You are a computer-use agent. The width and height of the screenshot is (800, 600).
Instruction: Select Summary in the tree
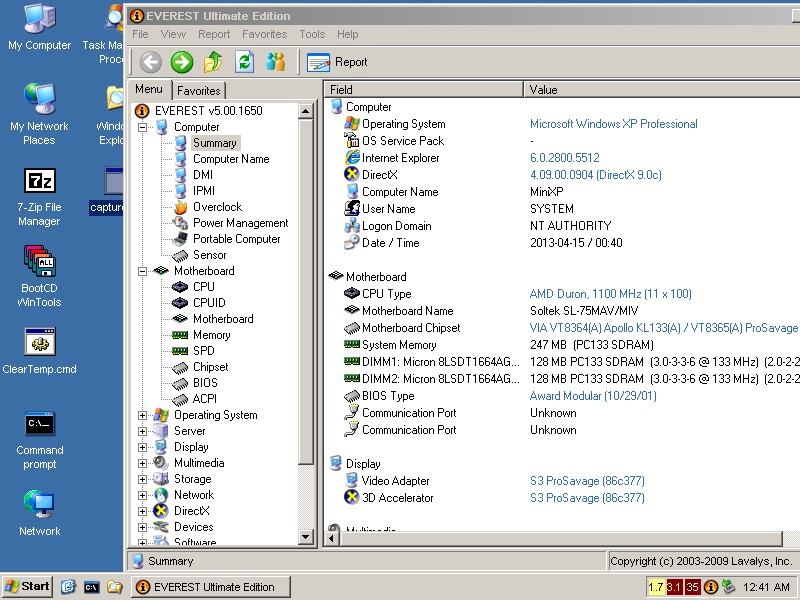coord(214,143)
